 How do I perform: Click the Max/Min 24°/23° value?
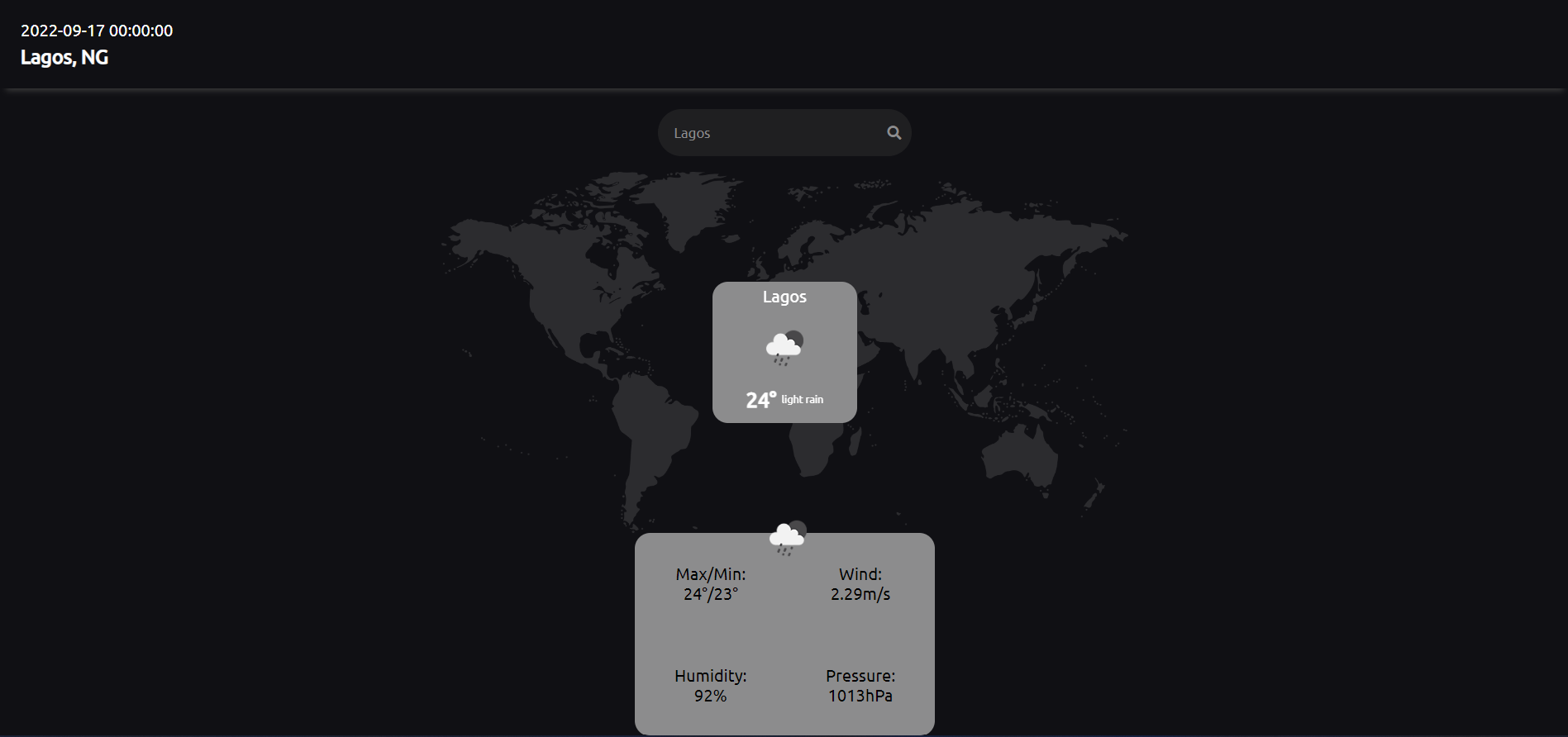pyautogui.click(x=711, y=594)
